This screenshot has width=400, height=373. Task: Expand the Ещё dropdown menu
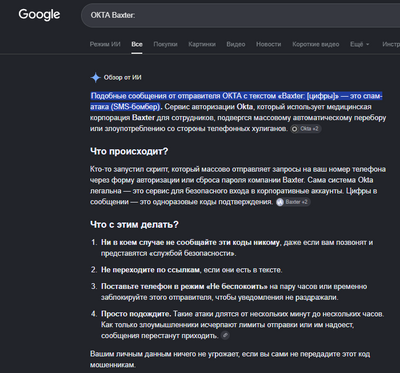pyautogui.click(x=360, y=44)
